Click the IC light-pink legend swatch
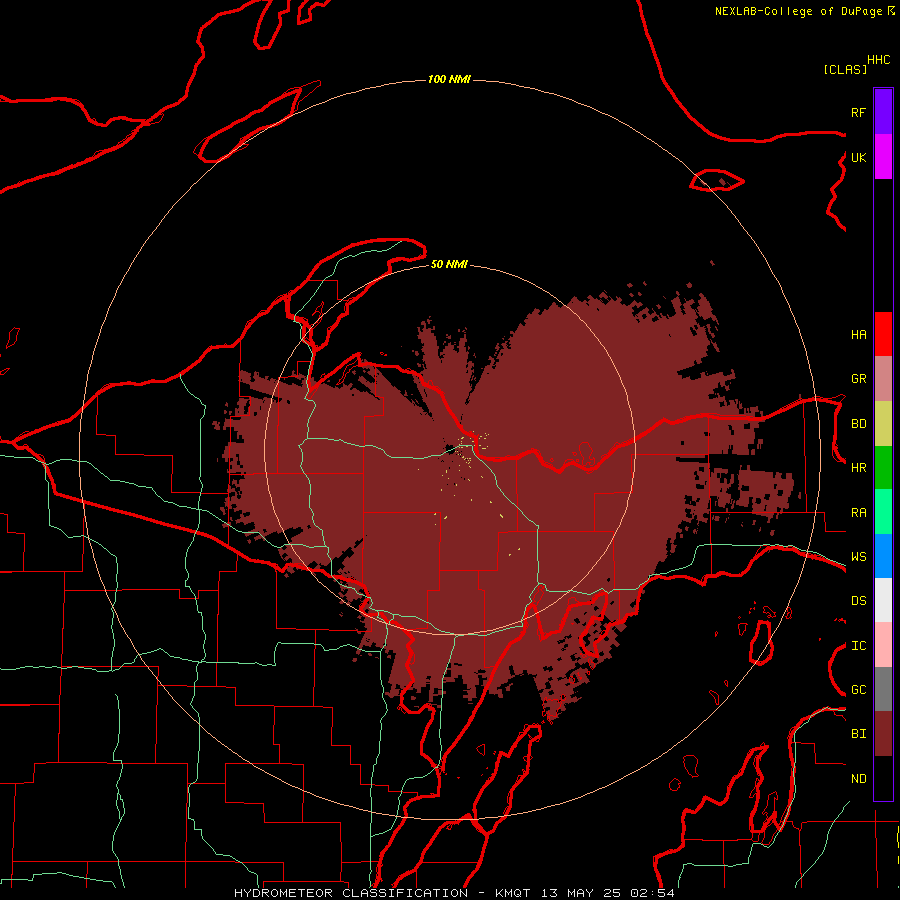Image resolution: width=900 pixels, height=900 pixels. [883, 645]
